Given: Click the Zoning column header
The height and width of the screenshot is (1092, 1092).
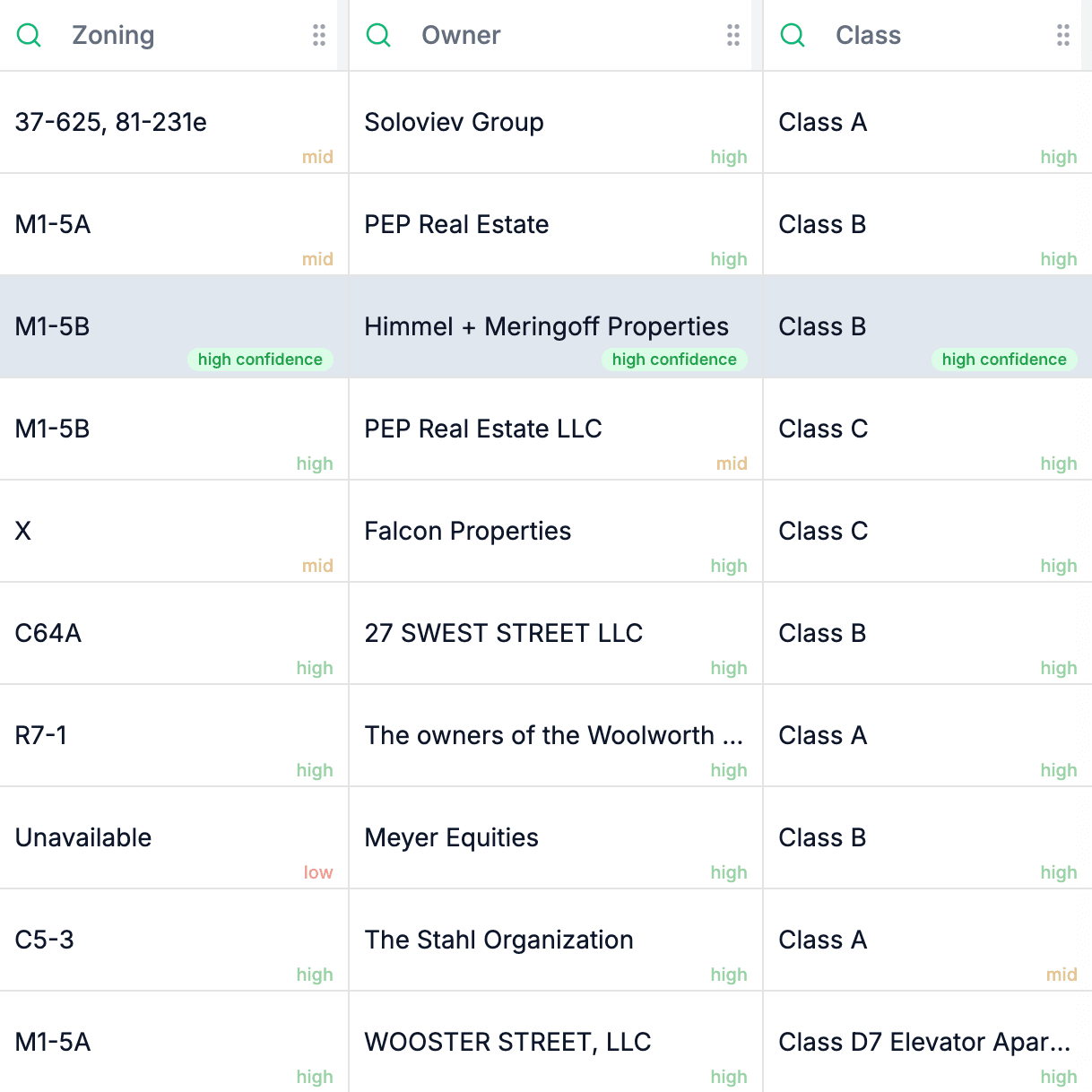Looking at the screenshot, I should click(x=113, y=35).
